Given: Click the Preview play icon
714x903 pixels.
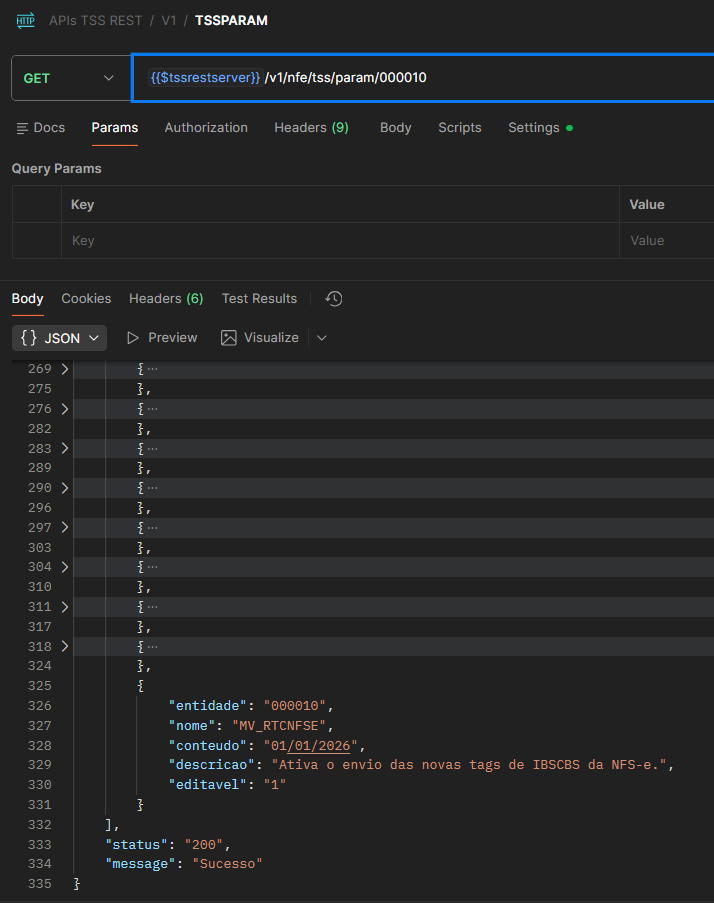Looking at the screenshot, I should point(133,338).
